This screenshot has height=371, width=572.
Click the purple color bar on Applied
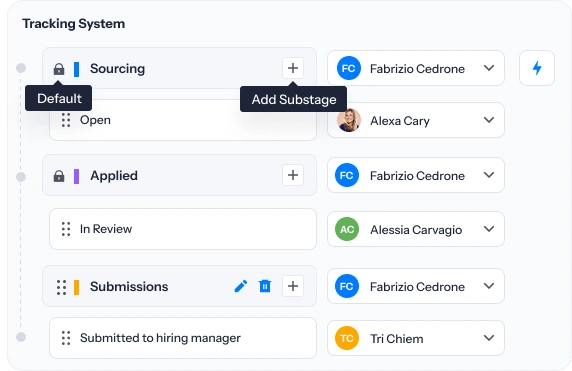(76, 176)
